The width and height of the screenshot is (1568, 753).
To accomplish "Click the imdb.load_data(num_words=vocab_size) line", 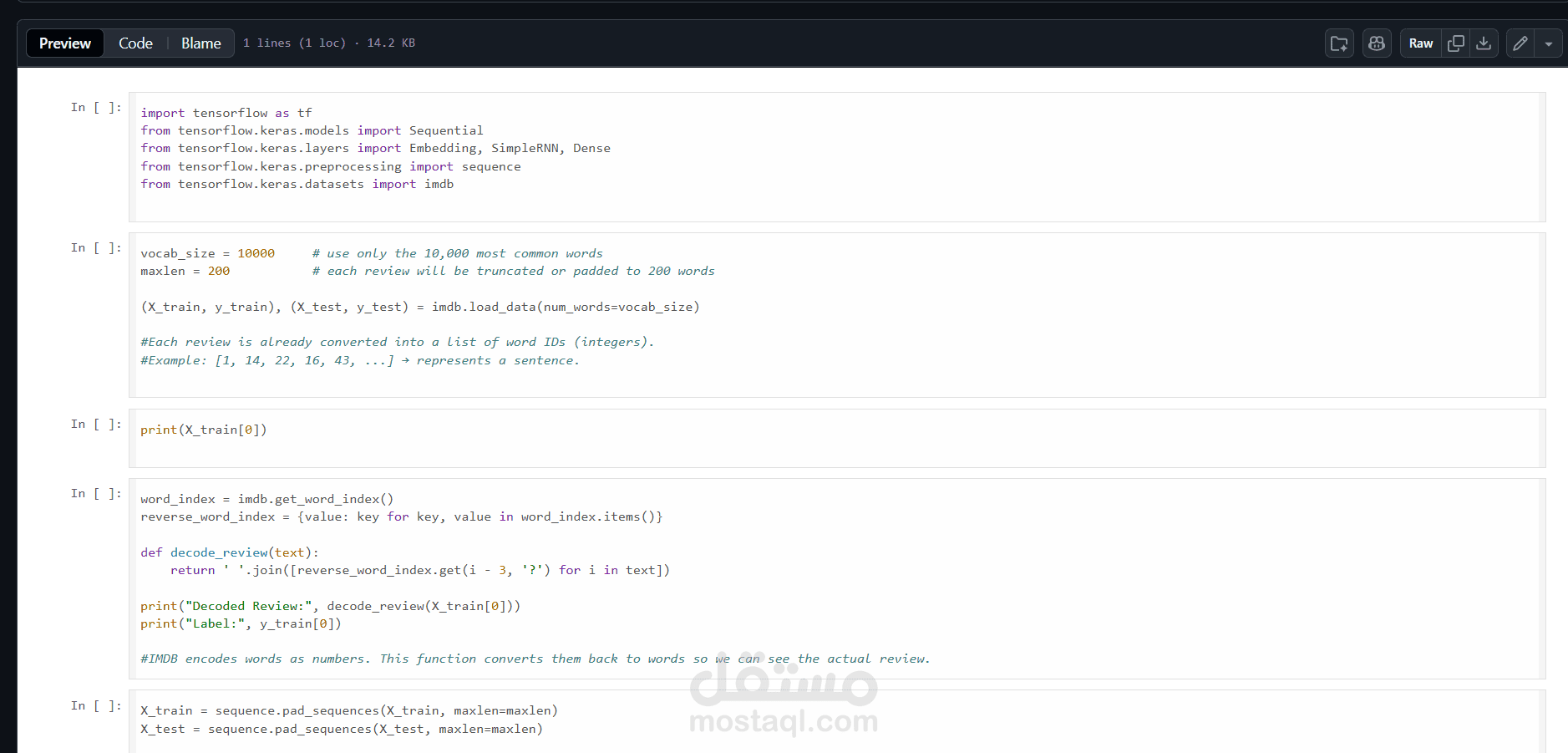I will point(420,307).
